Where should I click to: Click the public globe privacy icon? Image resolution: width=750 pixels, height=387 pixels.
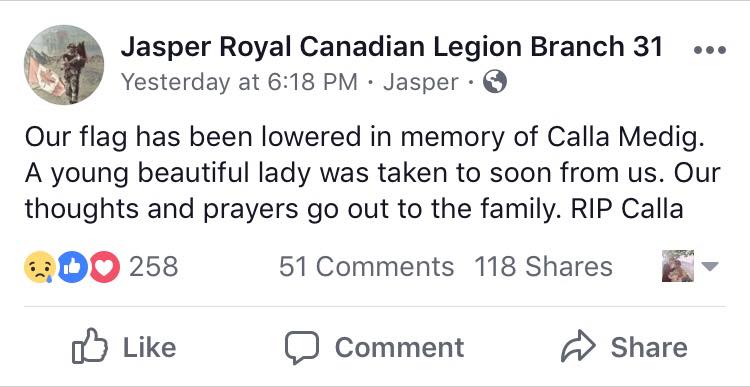pos(495,82)
